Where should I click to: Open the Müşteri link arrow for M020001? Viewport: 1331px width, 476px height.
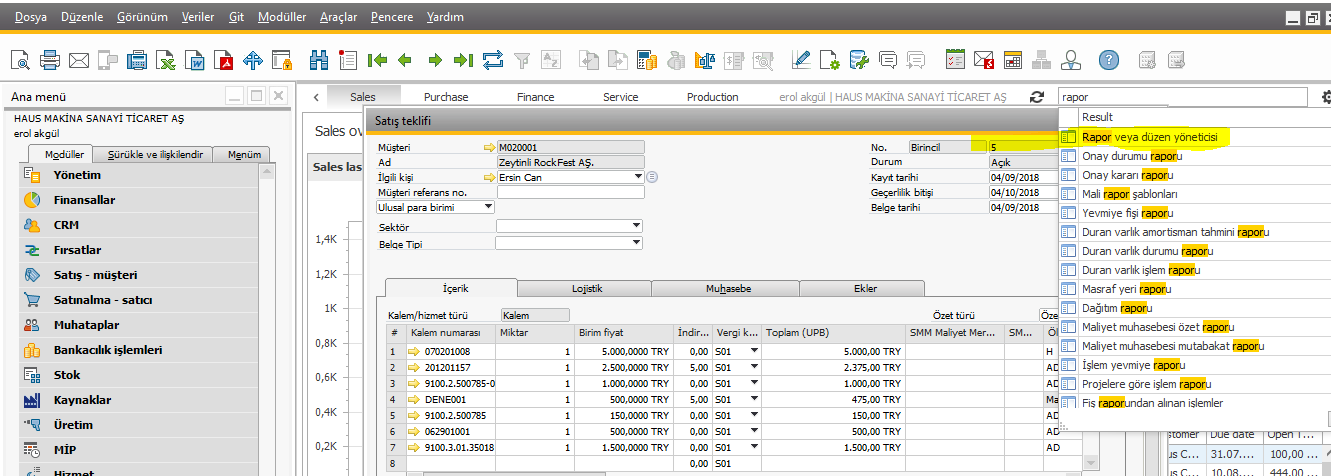pos(490,147)
